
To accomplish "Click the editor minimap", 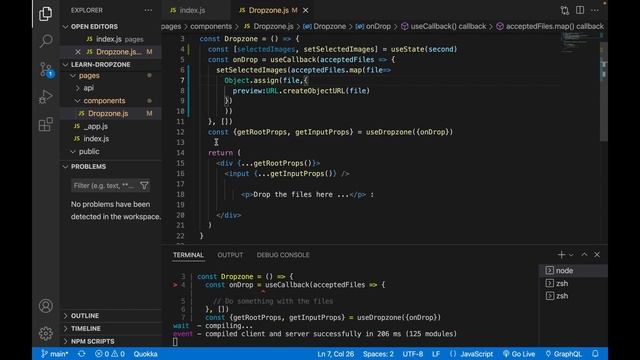I will (x=580, y=41).
